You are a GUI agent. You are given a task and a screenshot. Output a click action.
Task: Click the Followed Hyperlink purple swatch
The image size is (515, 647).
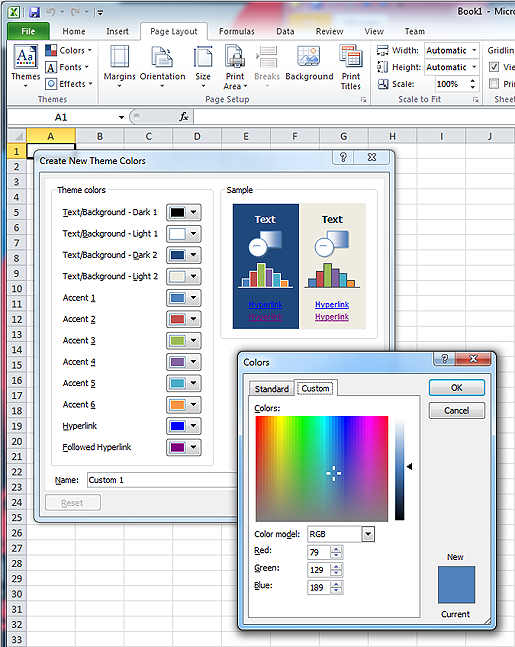(177, 447)
